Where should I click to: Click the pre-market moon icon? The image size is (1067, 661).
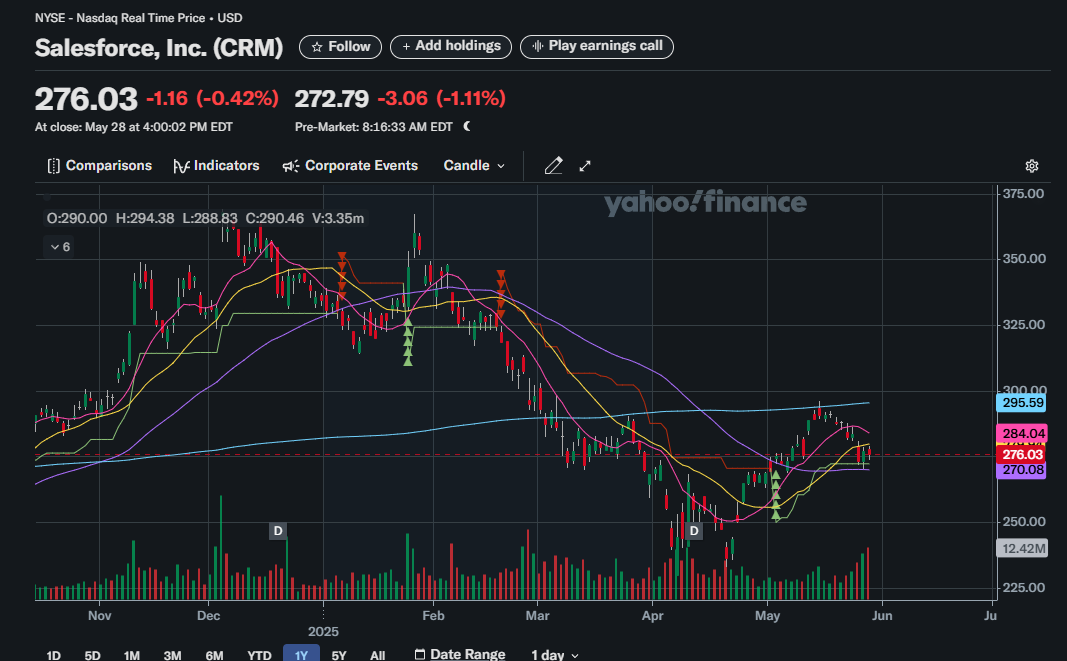coord(467,127)
